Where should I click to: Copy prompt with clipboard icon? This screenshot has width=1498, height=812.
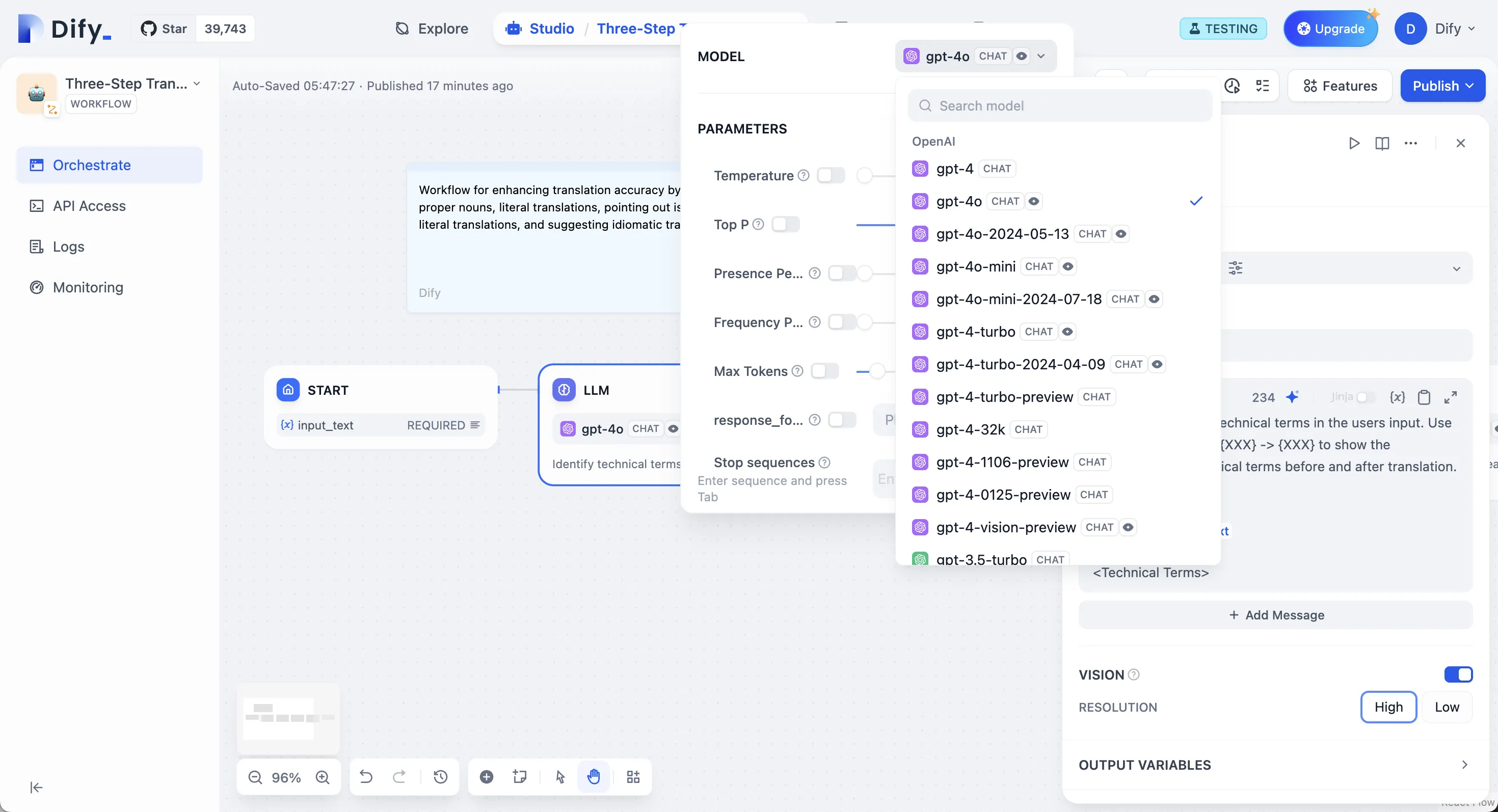click(x=1424, y=397)
